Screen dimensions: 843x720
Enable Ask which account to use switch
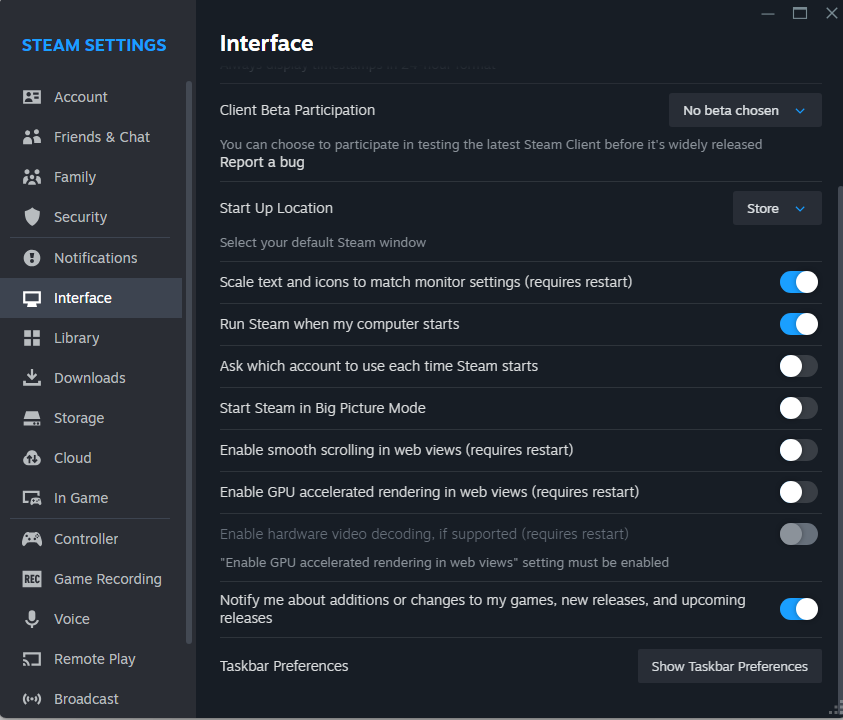[798, 366]
